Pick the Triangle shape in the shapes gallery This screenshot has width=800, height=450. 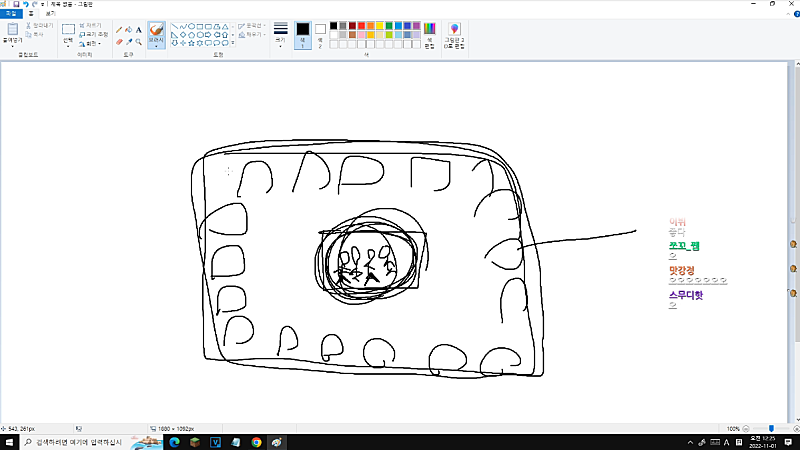tap(225, 27)
